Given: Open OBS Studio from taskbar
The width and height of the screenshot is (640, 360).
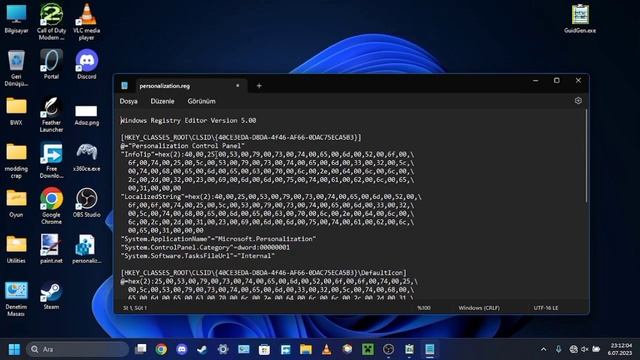Looking at the screenshot, I should (389, 349).
